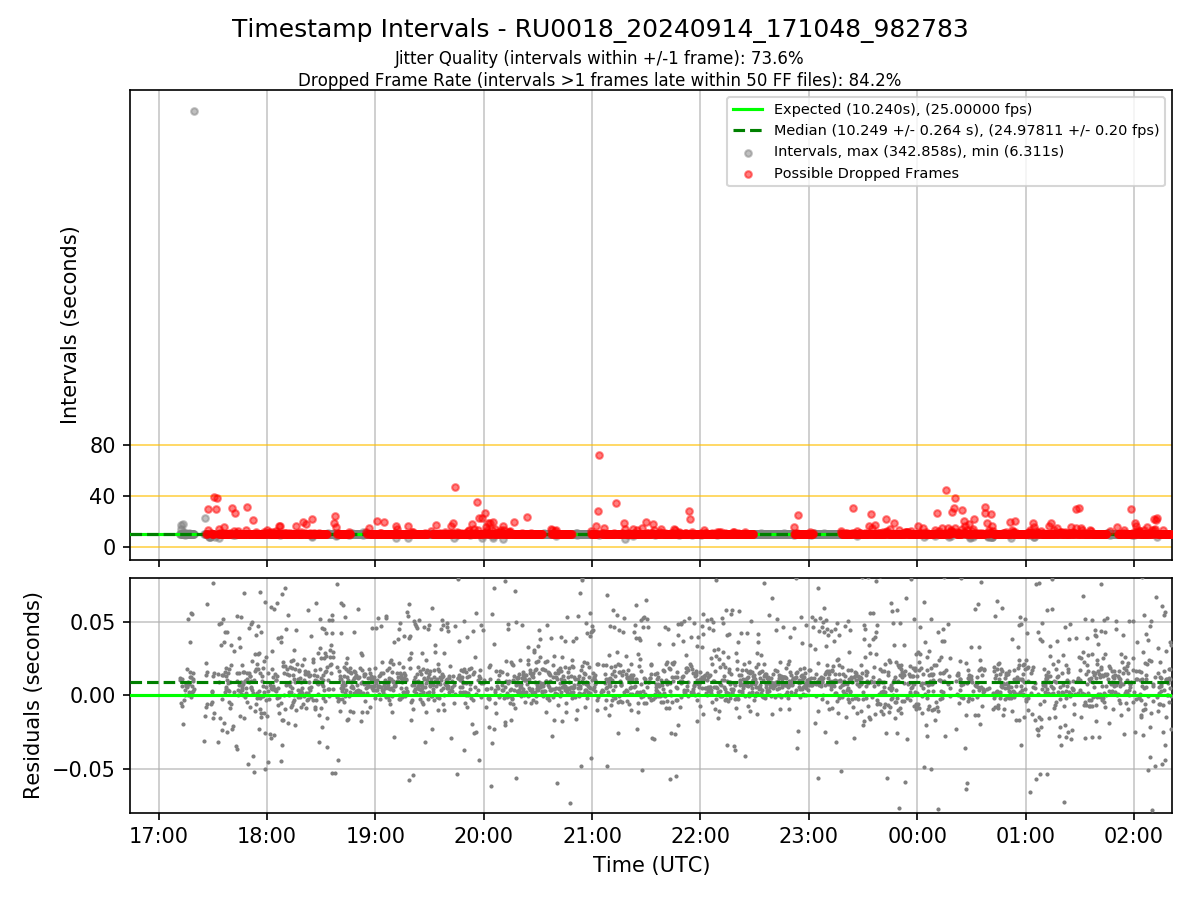The height and width of the screenshot is (900, 1200).
Task: Click the 0.05 tick label on residuals axis
Action: point(96,622)
